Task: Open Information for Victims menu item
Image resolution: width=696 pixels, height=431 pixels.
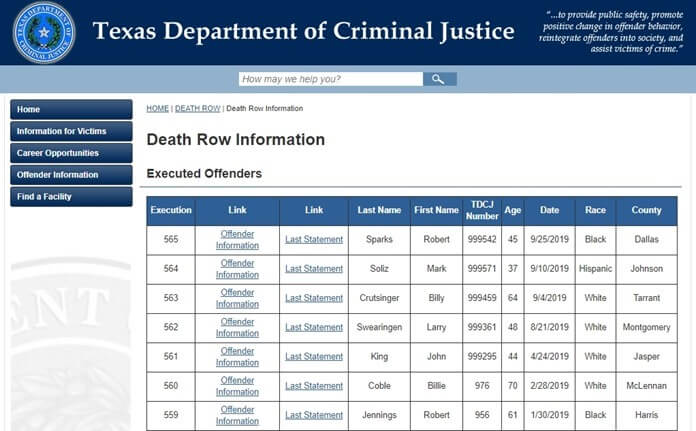Action: tap(71, 131)
